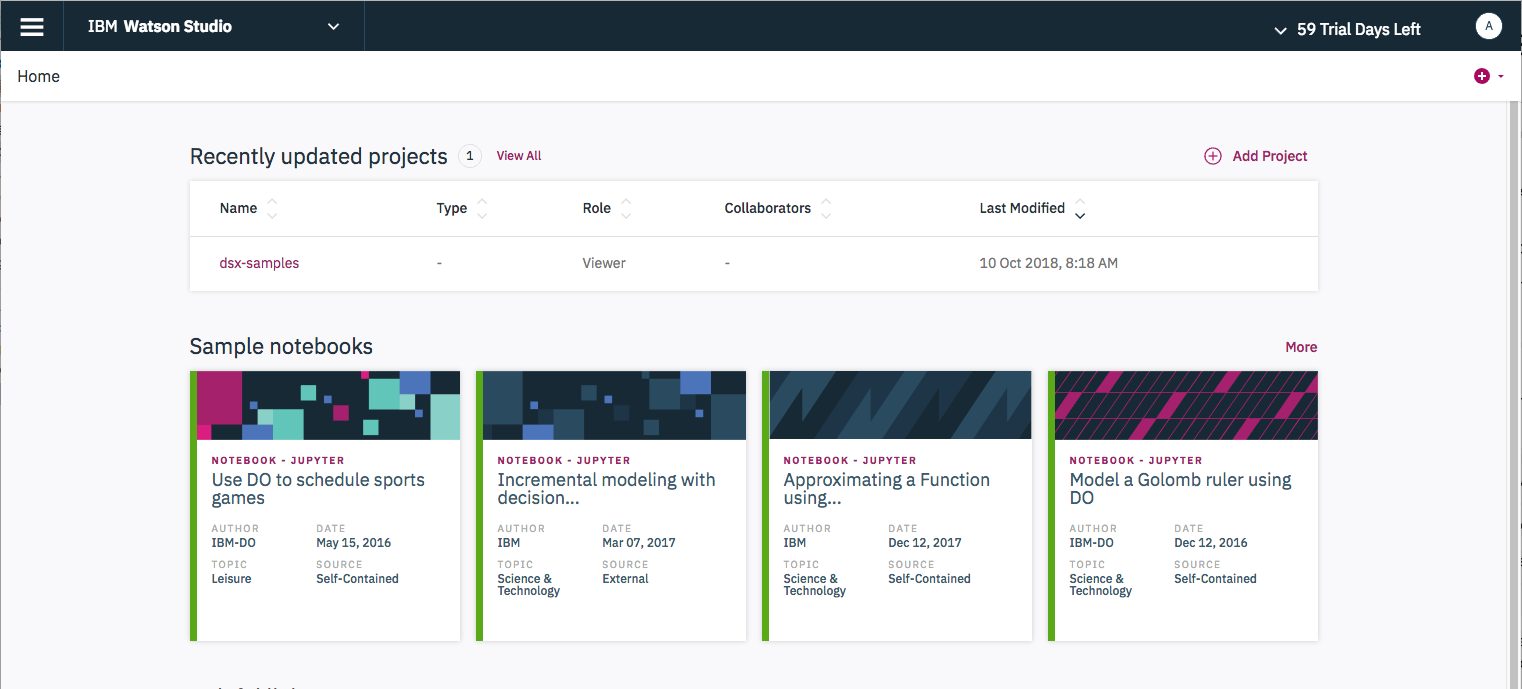Sort projects by the Last Modified column

[x=1080, y=208]
